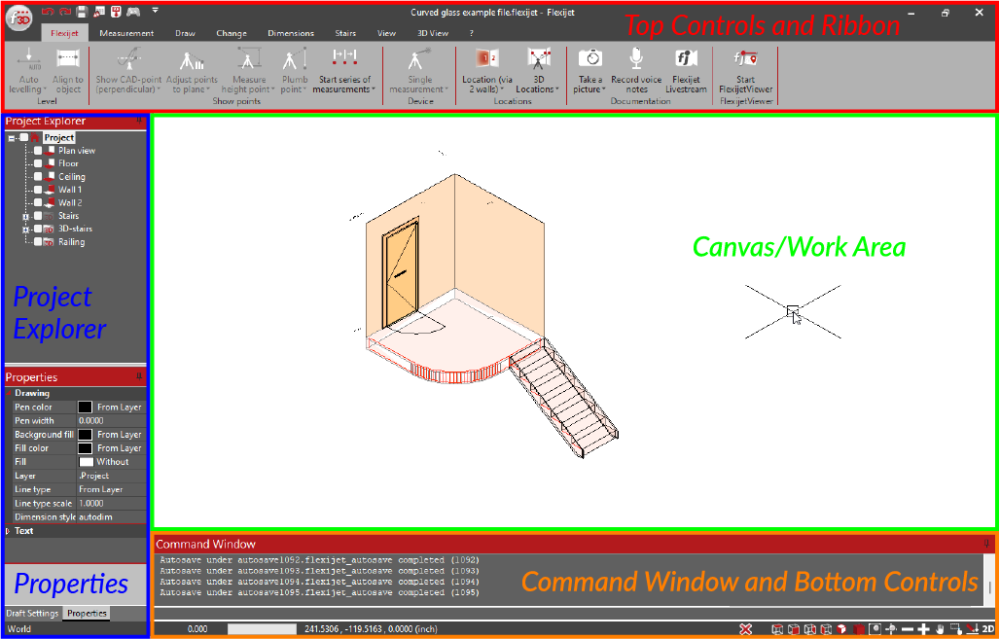This screenshot has height=639, width=1000.
Task: Click the zoom out minus icon
Action: (908, 629)
